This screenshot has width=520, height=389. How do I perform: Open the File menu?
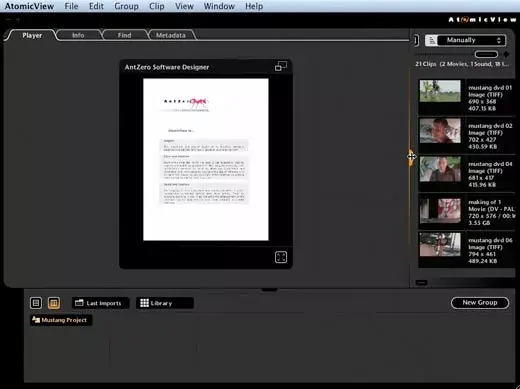tap(71, 6)
